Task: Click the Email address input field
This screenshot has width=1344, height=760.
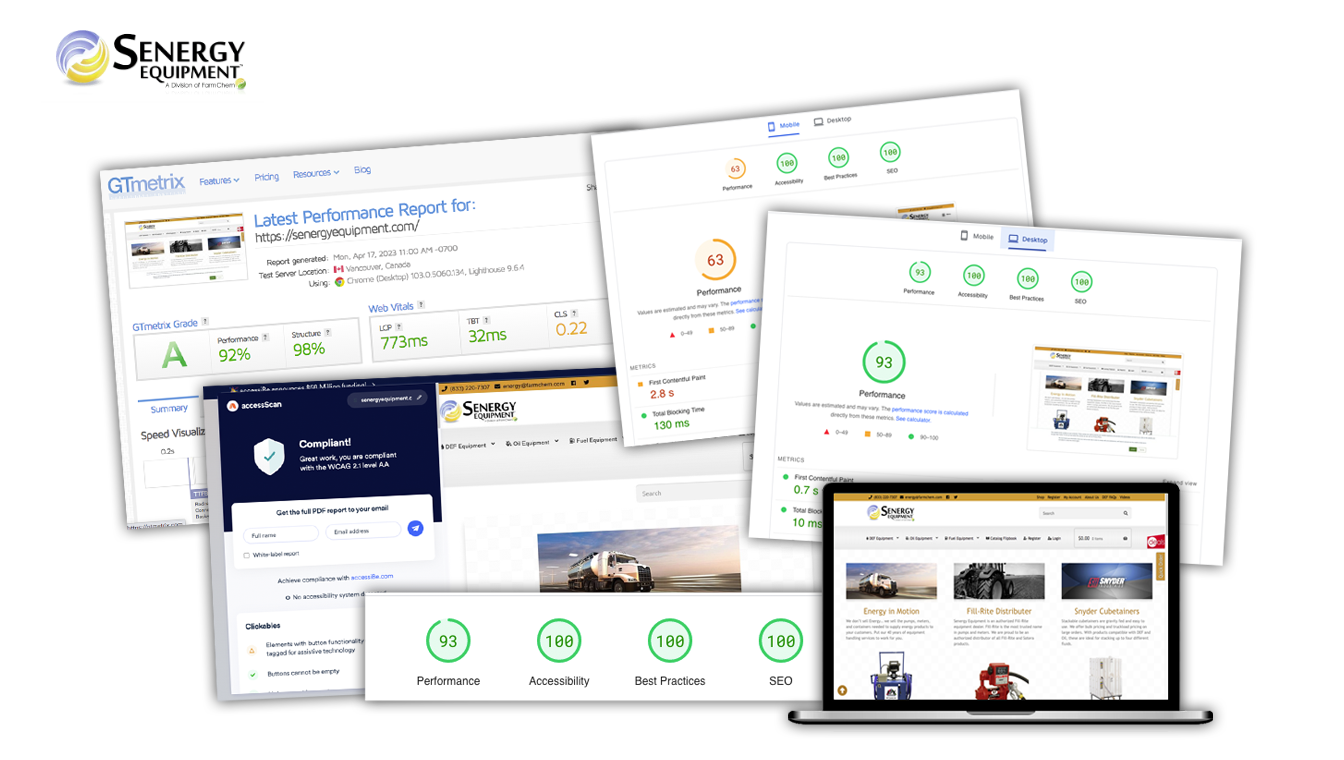Action: point(362,531)
